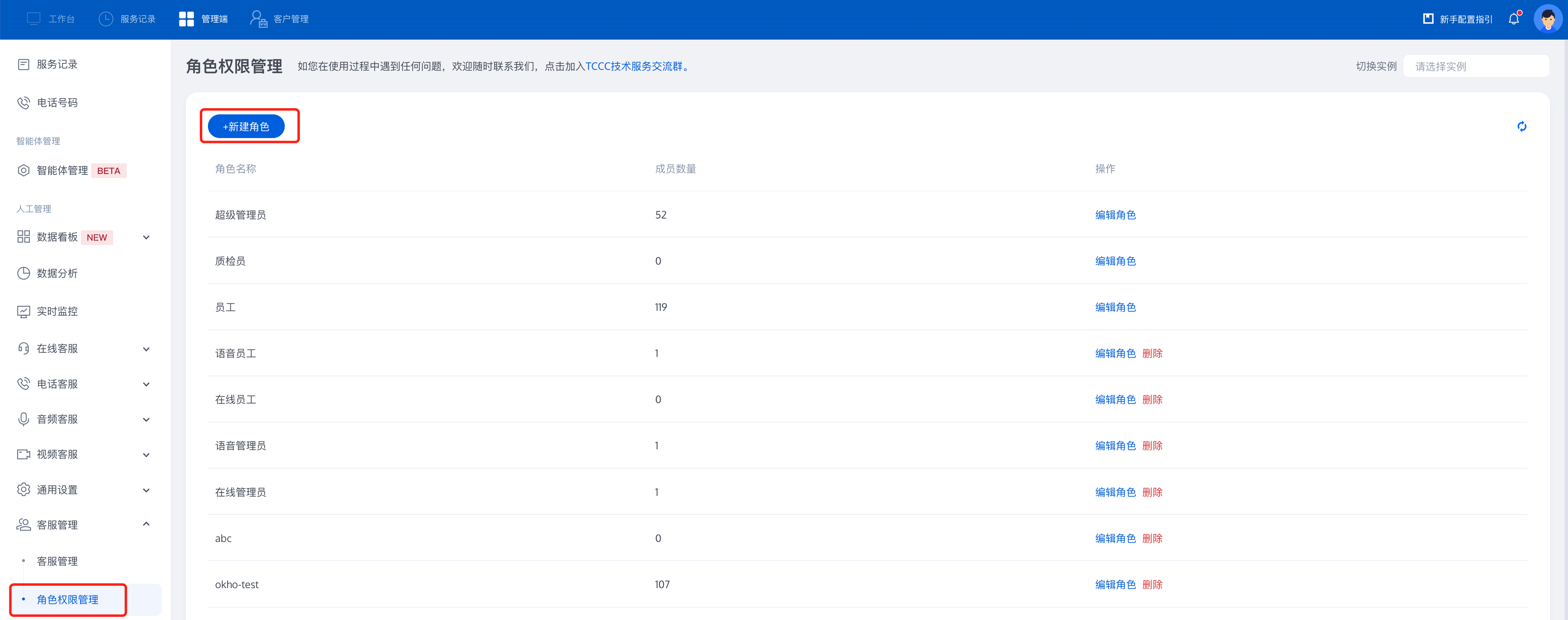
Task: Click the okho-test role name
Action: point(237,585)
